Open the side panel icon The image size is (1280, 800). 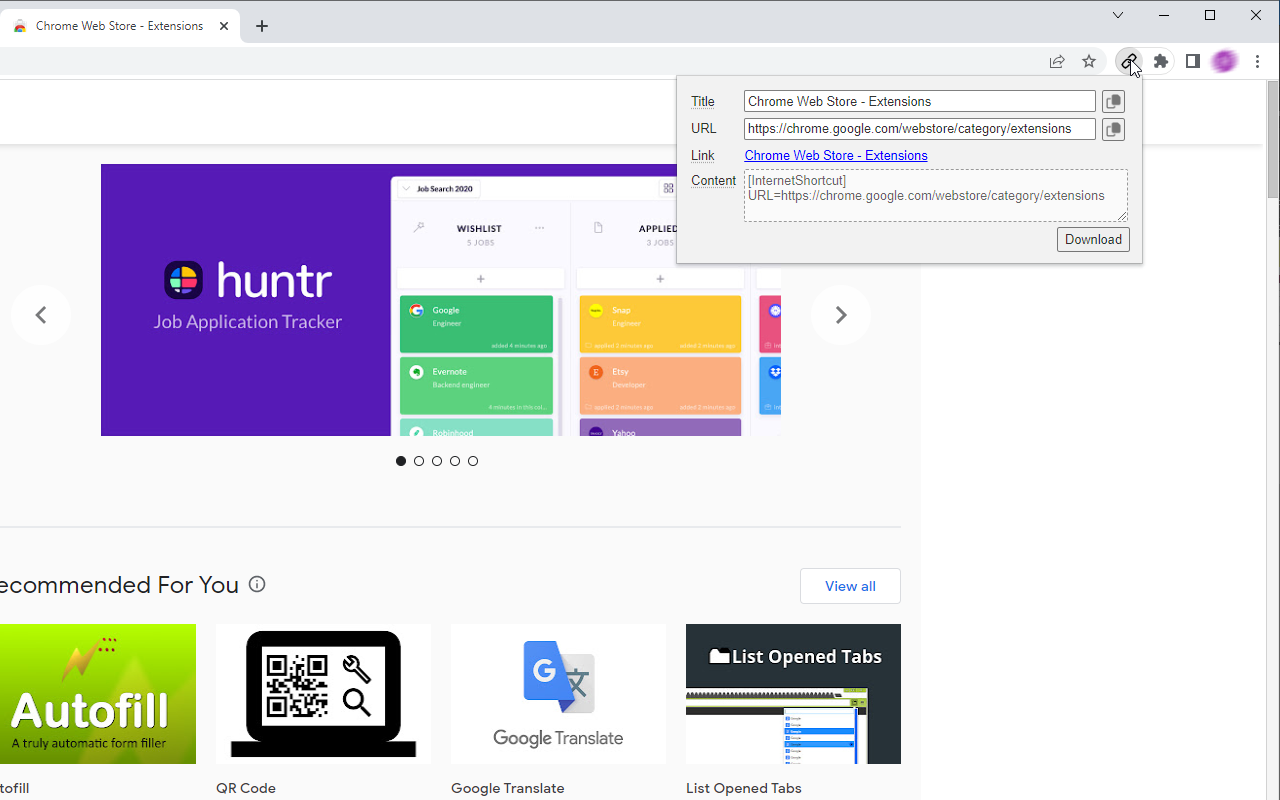click(x=1192, y=61)
